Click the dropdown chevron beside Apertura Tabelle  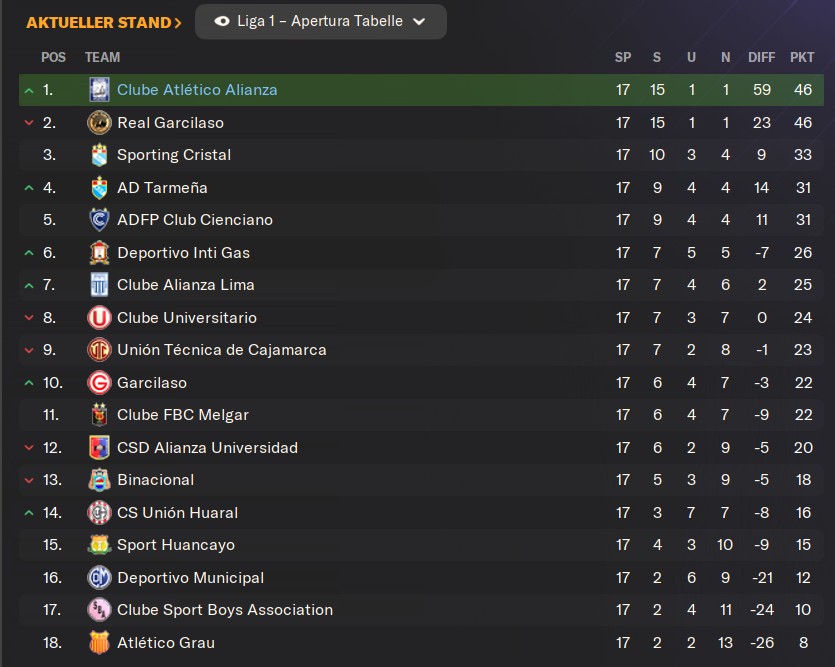420,22
